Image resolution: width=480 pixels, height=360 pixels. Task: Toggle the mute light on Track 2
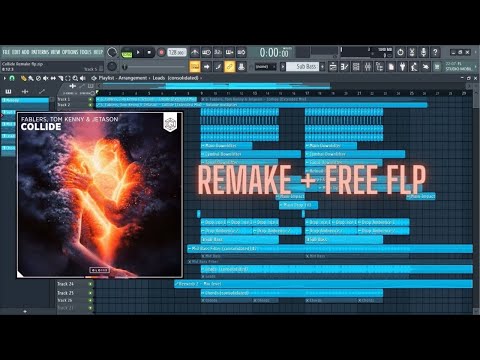click(x=90, y=105)
